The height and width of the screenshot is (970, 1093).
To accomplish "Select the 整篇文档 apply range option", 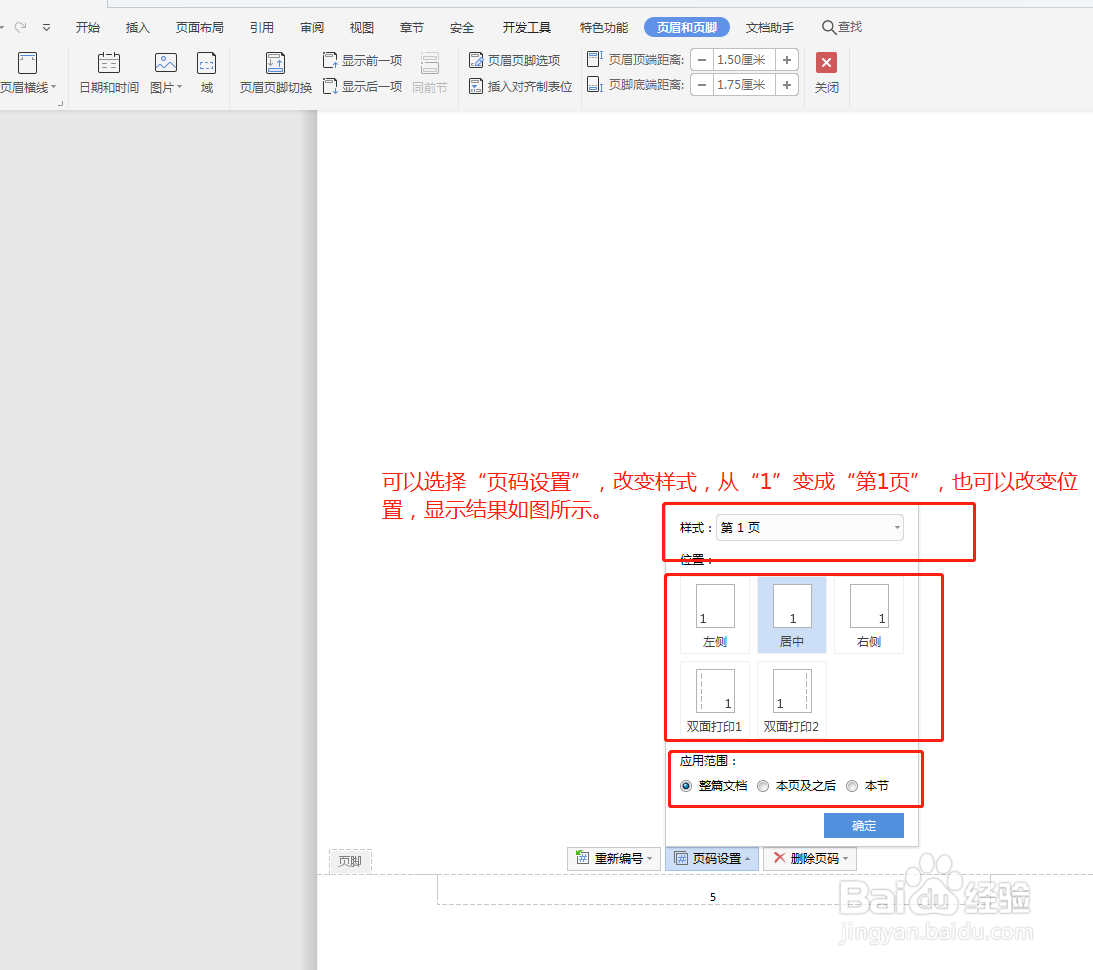I will (685, 786).
